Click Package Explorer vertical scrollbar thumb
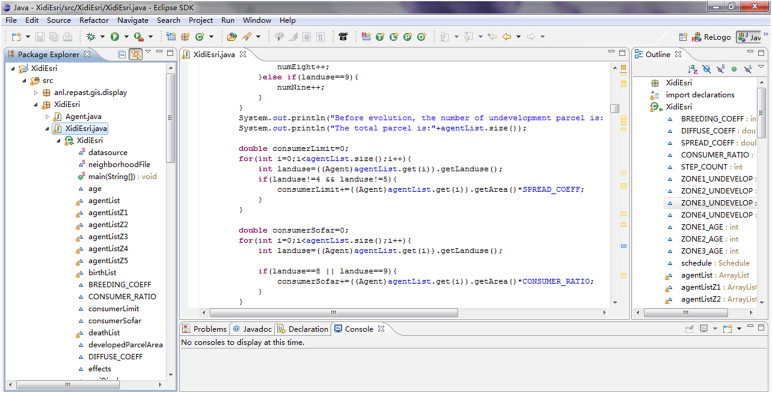772x393 pixels. (170, 118)
